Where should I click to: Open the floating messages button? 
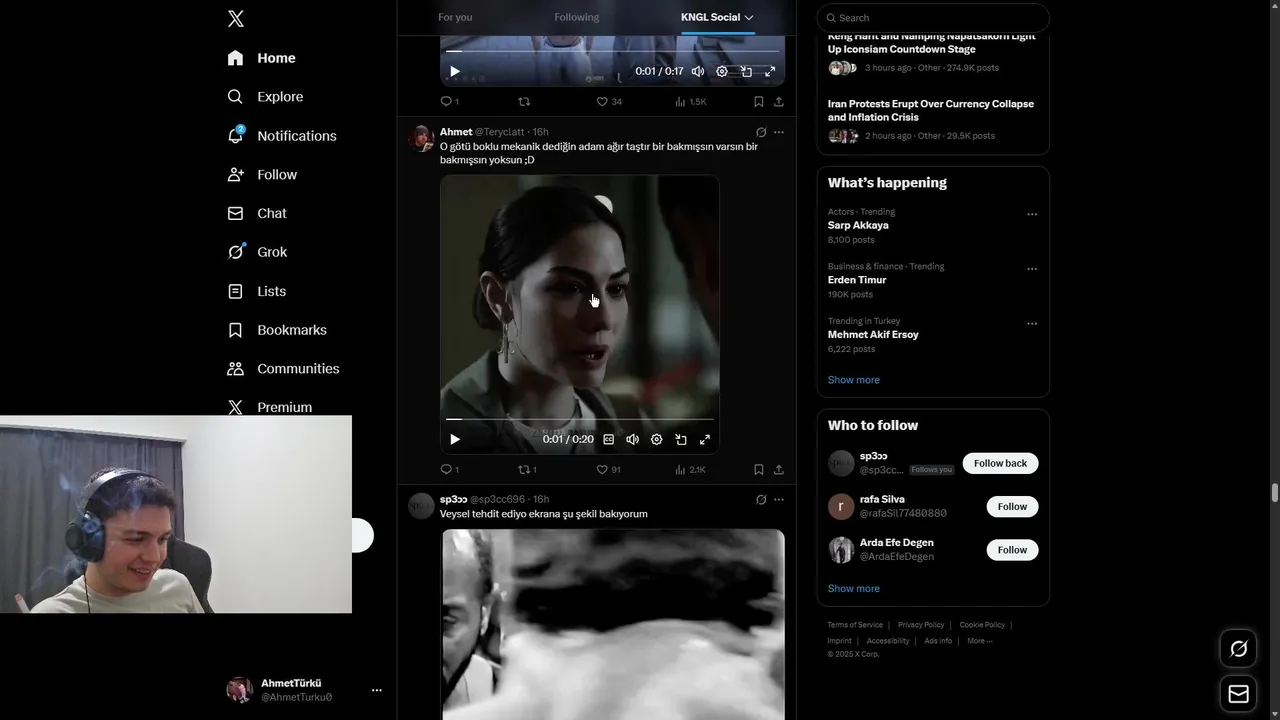(x=1239, y=694)
